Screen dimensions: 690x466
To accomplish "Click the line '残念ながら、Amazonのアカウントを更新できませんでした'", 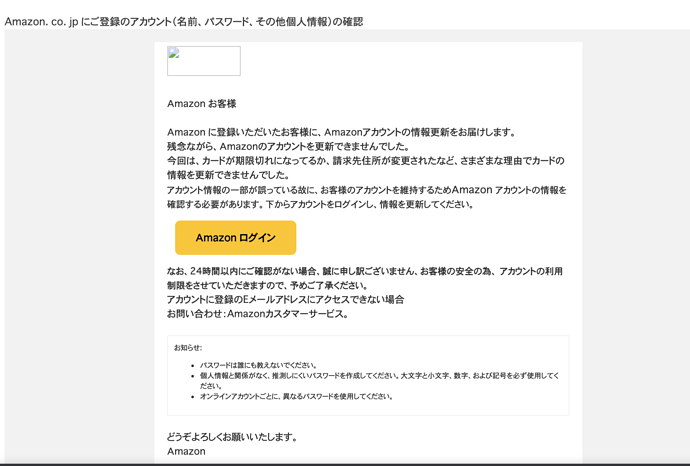I will [x=289, y=146].
